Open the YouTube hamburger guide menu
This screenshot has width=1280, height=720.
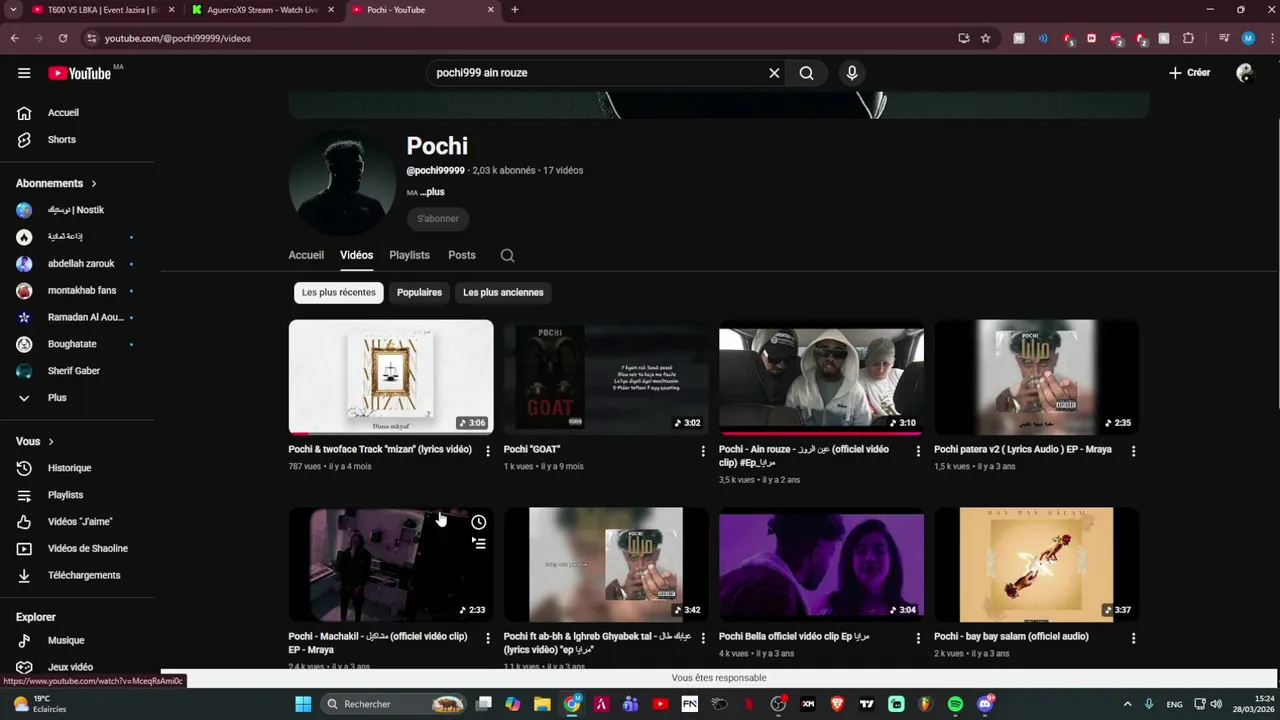[x=24, y=73]
